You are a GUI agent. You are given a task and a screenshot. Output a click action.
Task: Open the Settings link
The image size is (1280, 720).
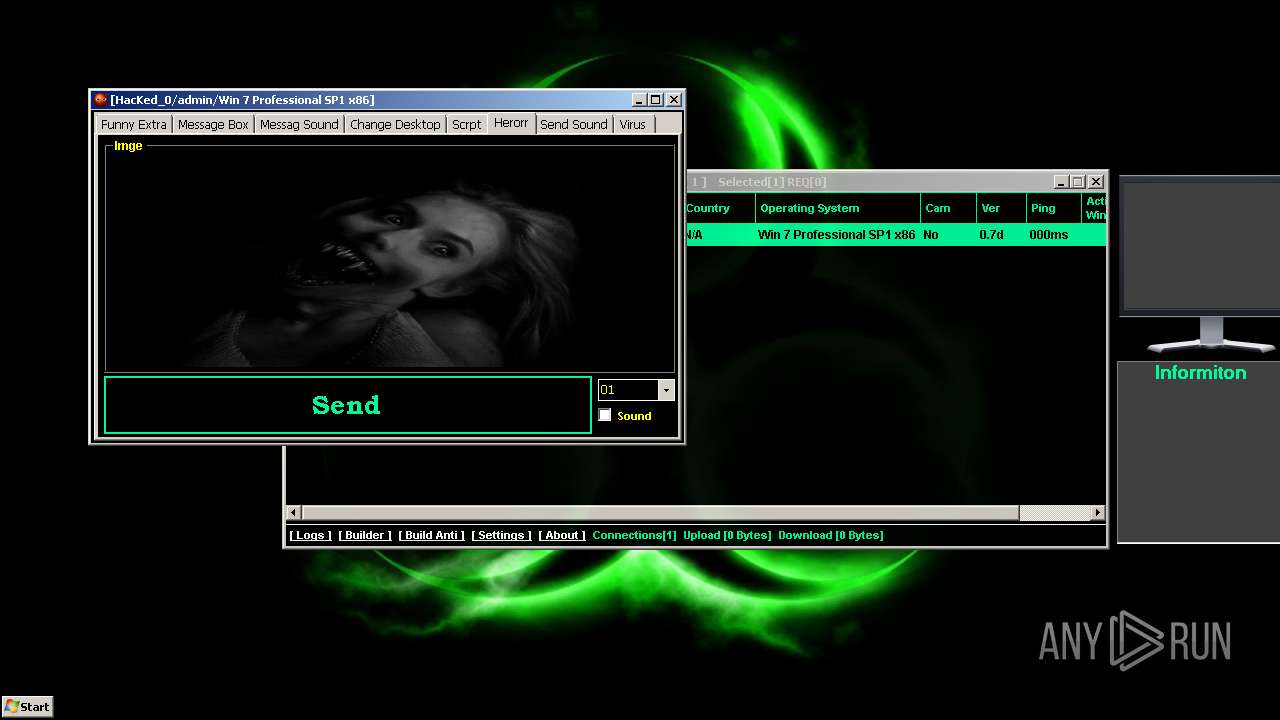coord(501,535)
